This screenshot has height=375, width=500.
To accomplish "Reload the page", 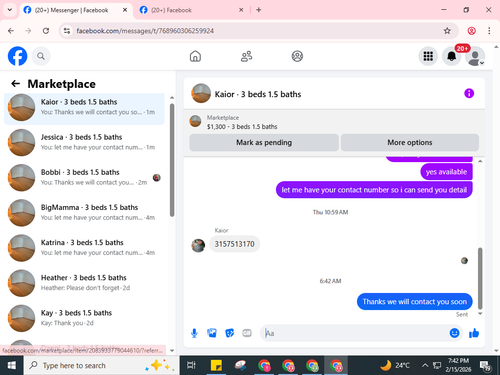I will pyautogui.click(x=46, y=31).
